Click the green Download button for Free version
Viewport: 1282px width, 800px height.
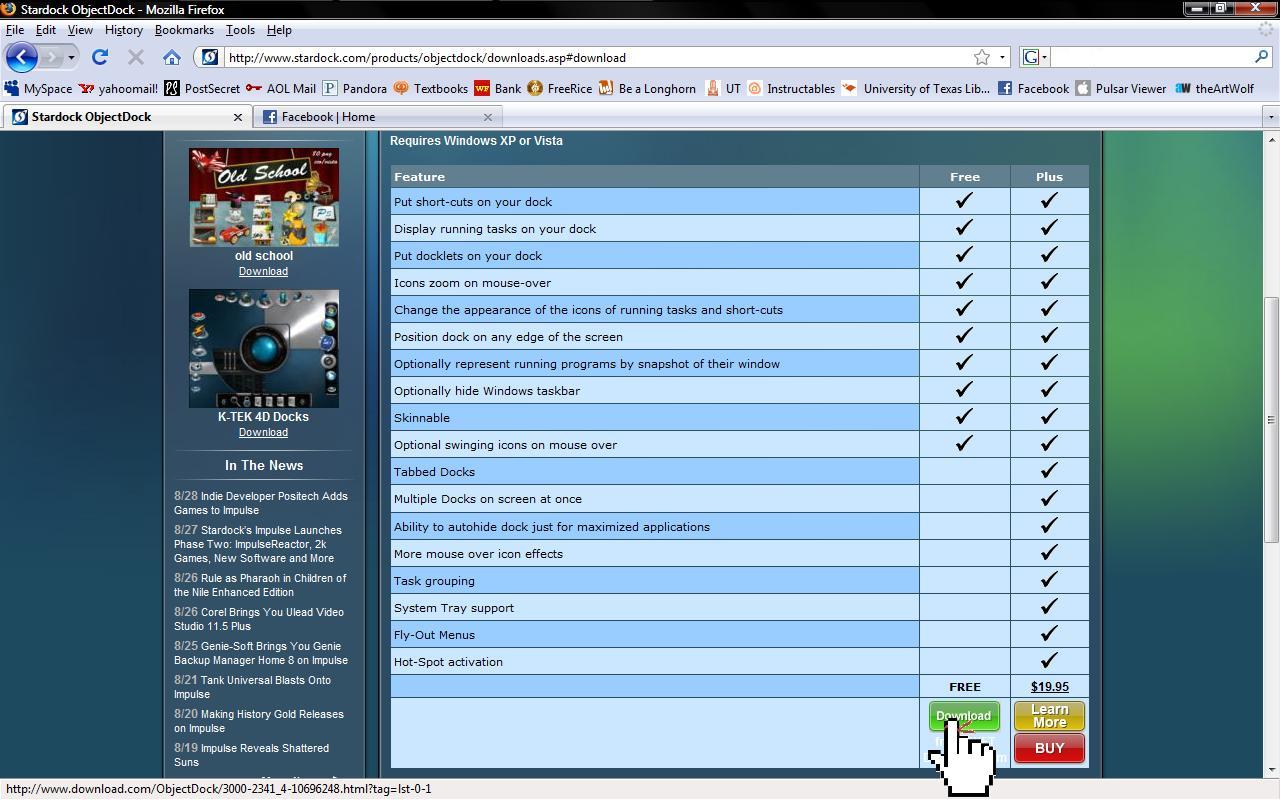964,716
